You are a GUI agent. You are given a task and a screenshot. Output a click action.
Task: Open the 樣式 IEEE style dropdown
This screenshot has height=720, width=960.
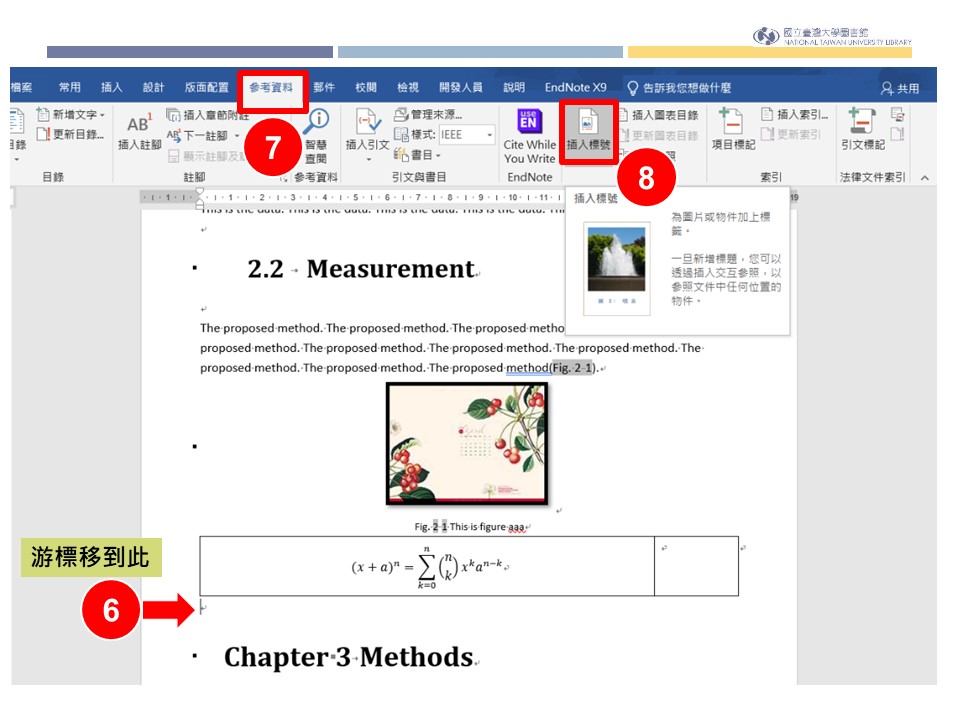489,134
